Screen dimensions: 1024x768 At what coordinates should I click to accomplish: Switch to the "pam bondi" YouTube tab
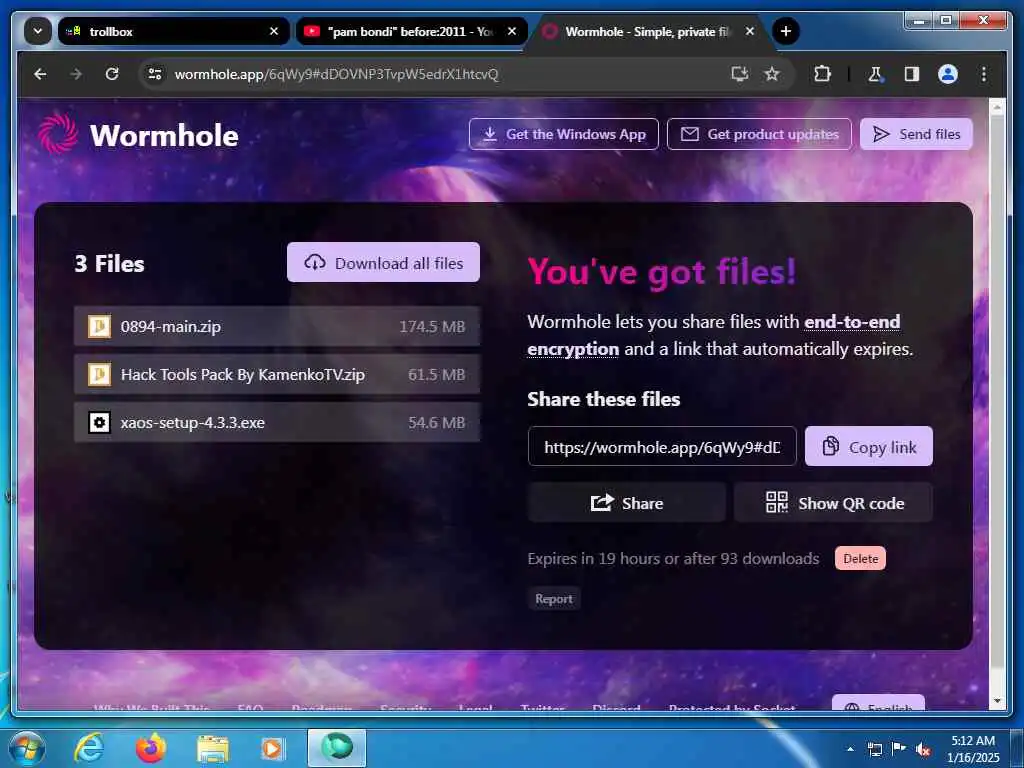pyautogui.click(x=411, y=31)
